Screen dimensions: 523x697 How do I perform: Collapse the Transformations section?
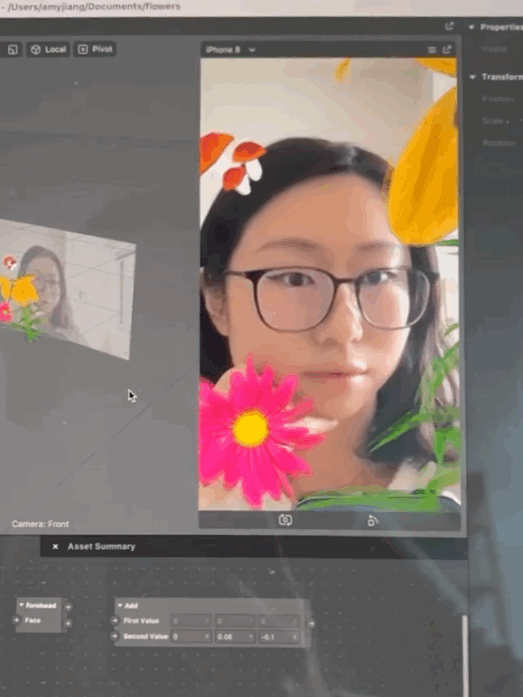point(472,77)
